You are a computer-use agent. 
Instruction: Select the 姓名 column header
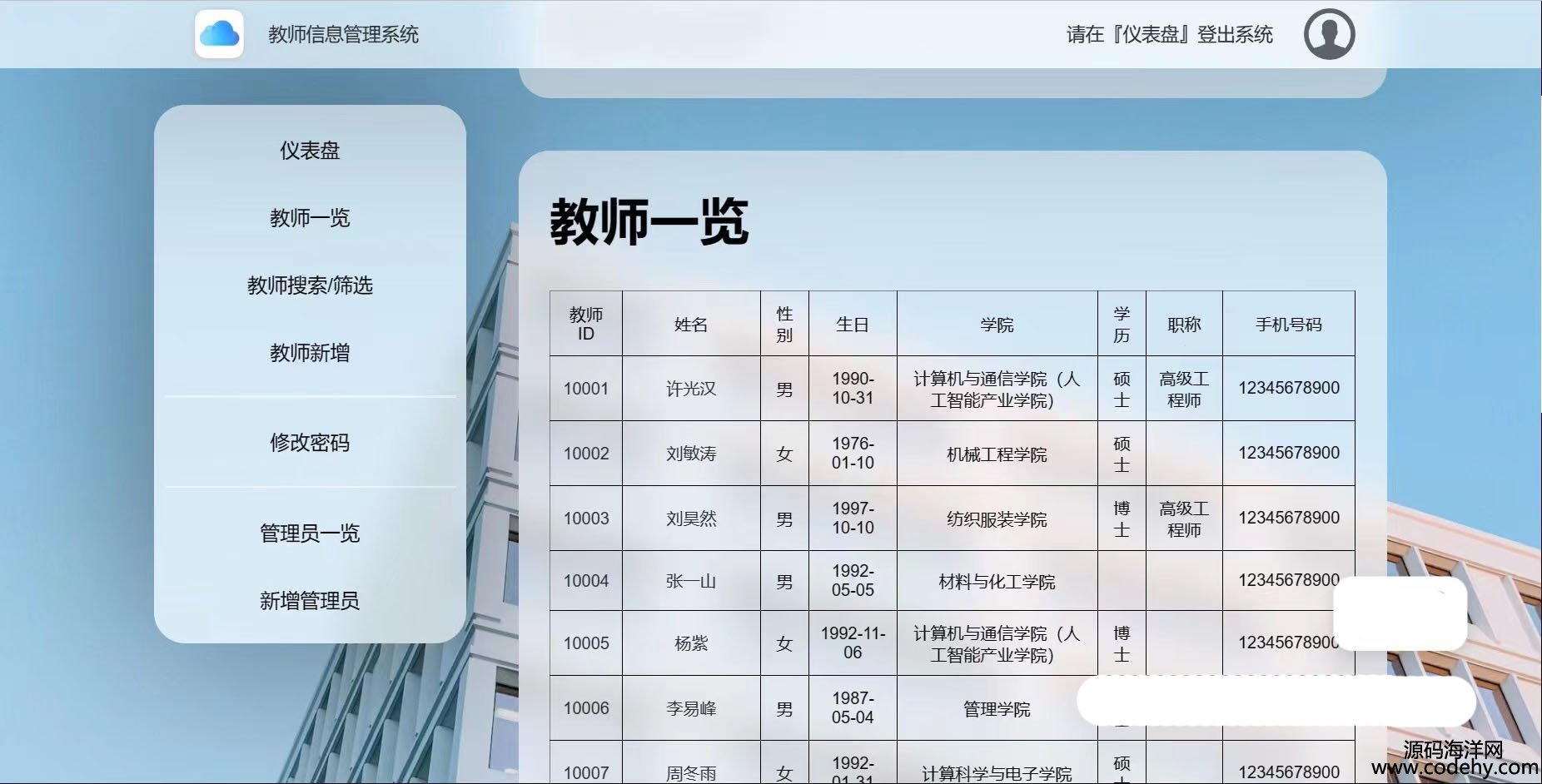point(691,324)
